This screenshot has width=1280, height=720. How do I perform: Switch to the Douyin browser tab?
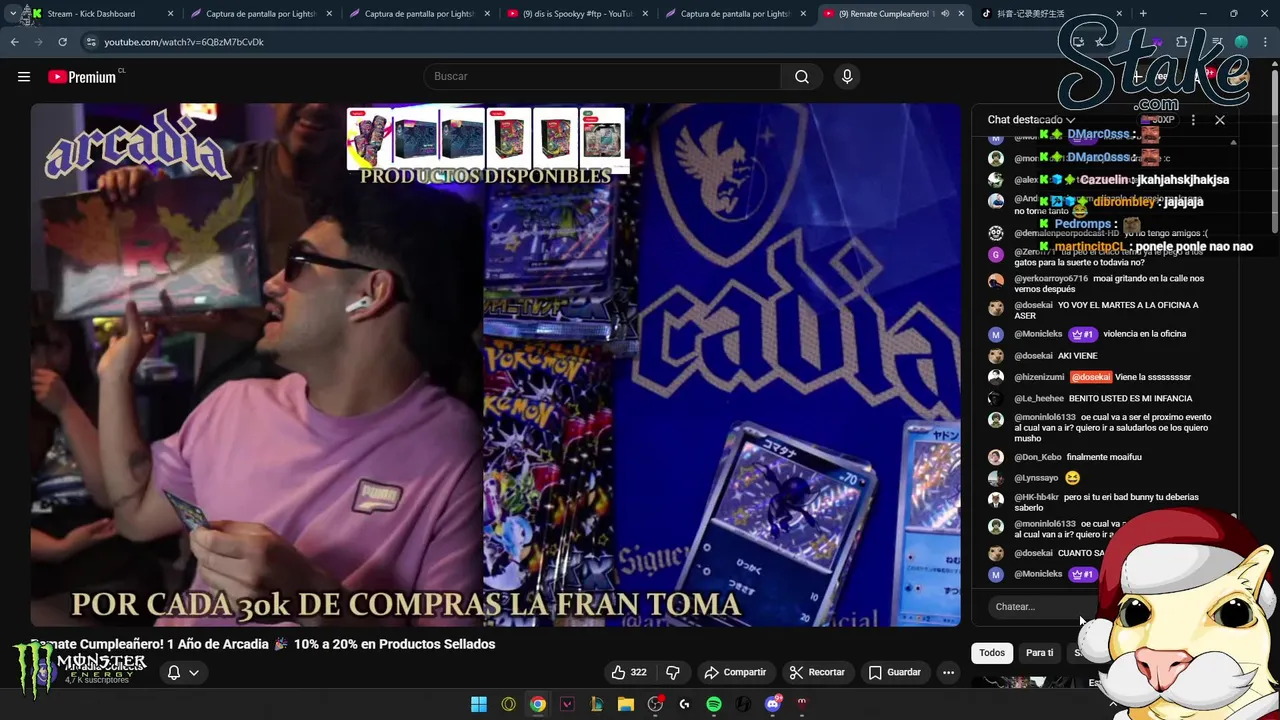point(1049,14)
